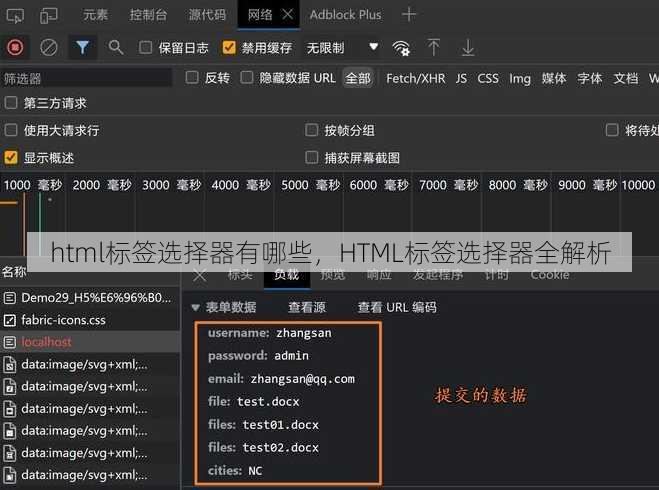The height and width of the screenshot is (490, 659).
Task: Check the 反转 checkbox
Action: tap(192, 77)
